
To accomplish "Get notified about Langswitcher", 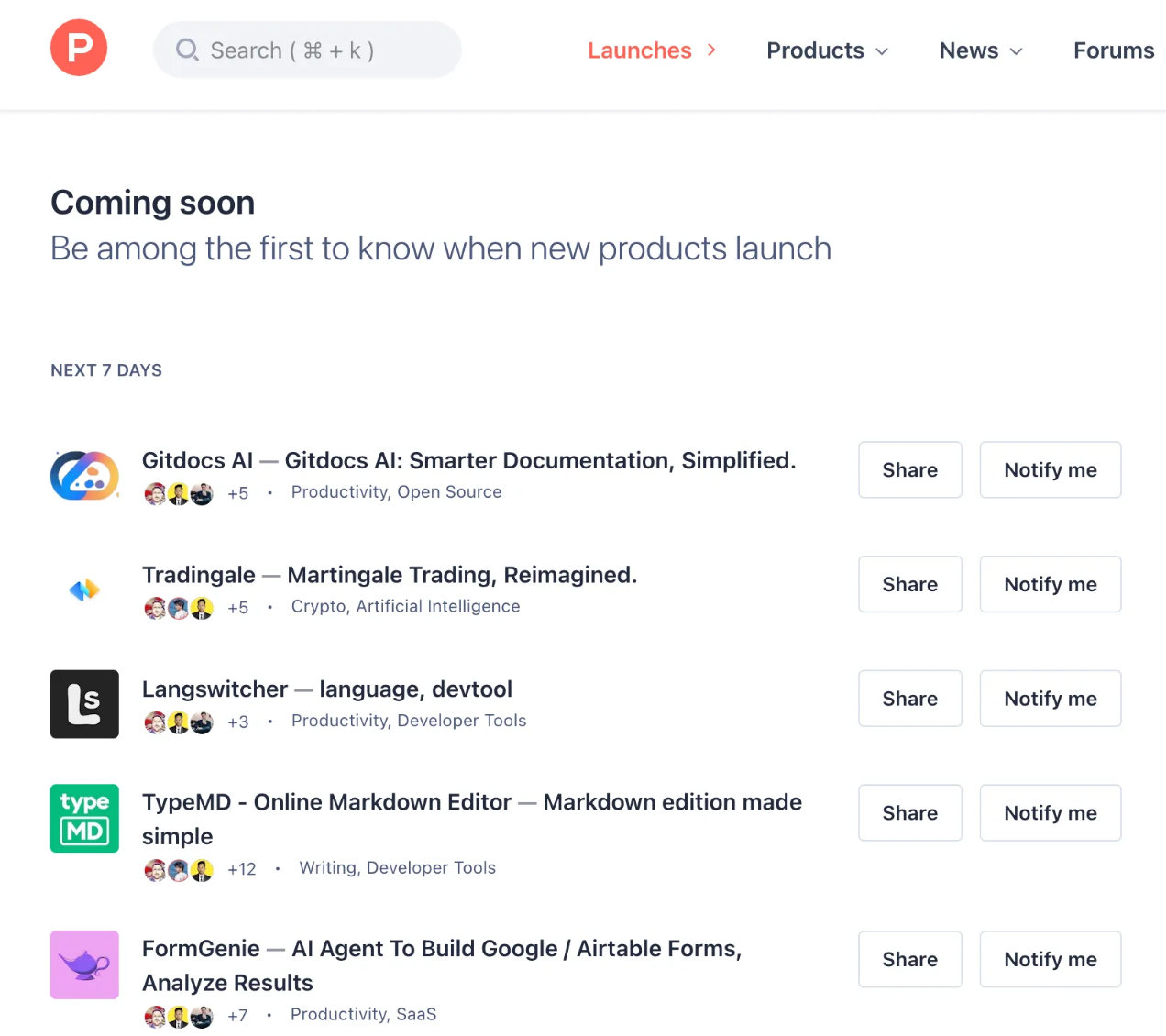I will 1050,699.
